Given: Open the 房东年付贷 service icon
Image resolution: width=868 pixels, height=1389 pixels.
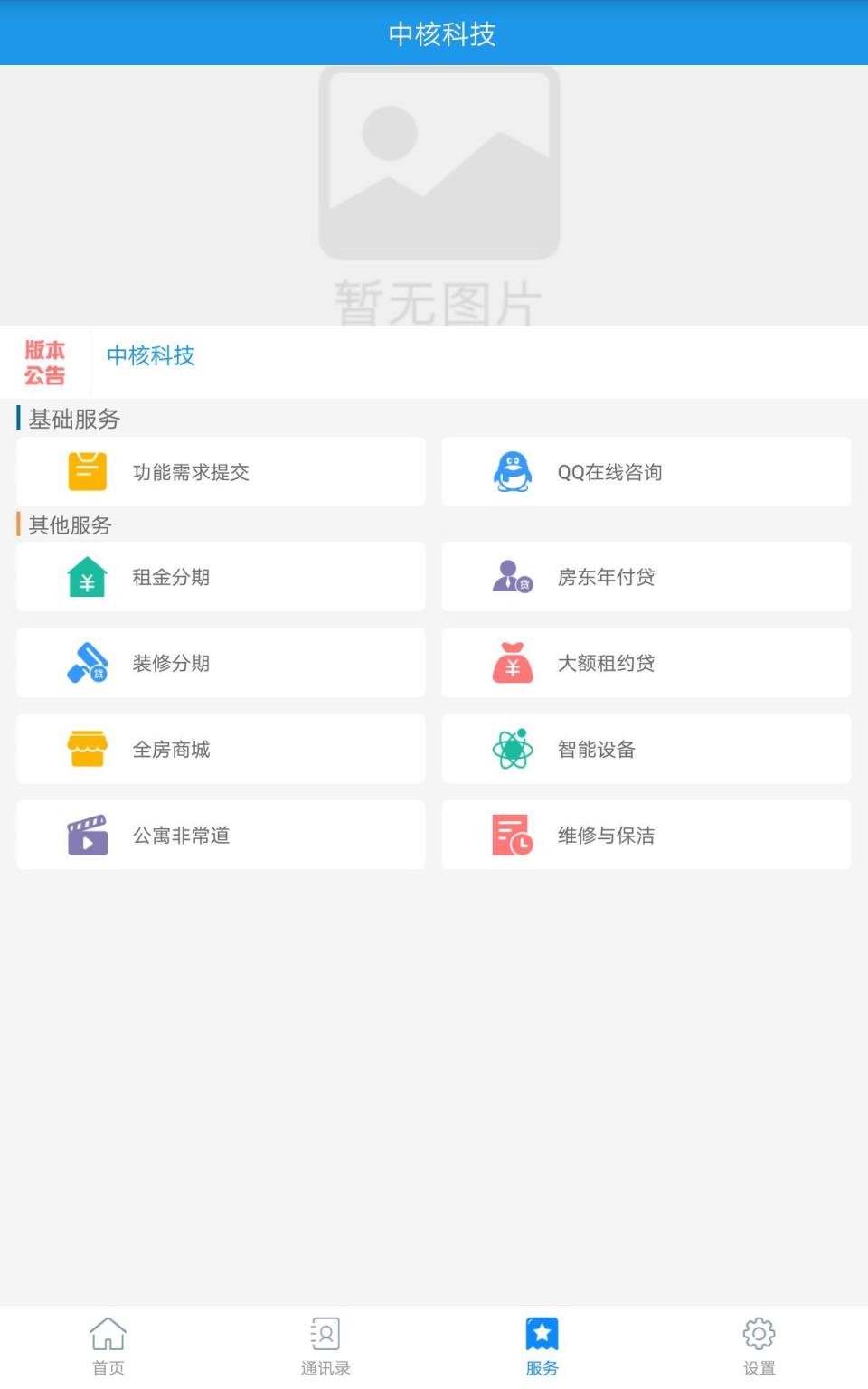Looking at the screenshot, I should coord(512,576).
